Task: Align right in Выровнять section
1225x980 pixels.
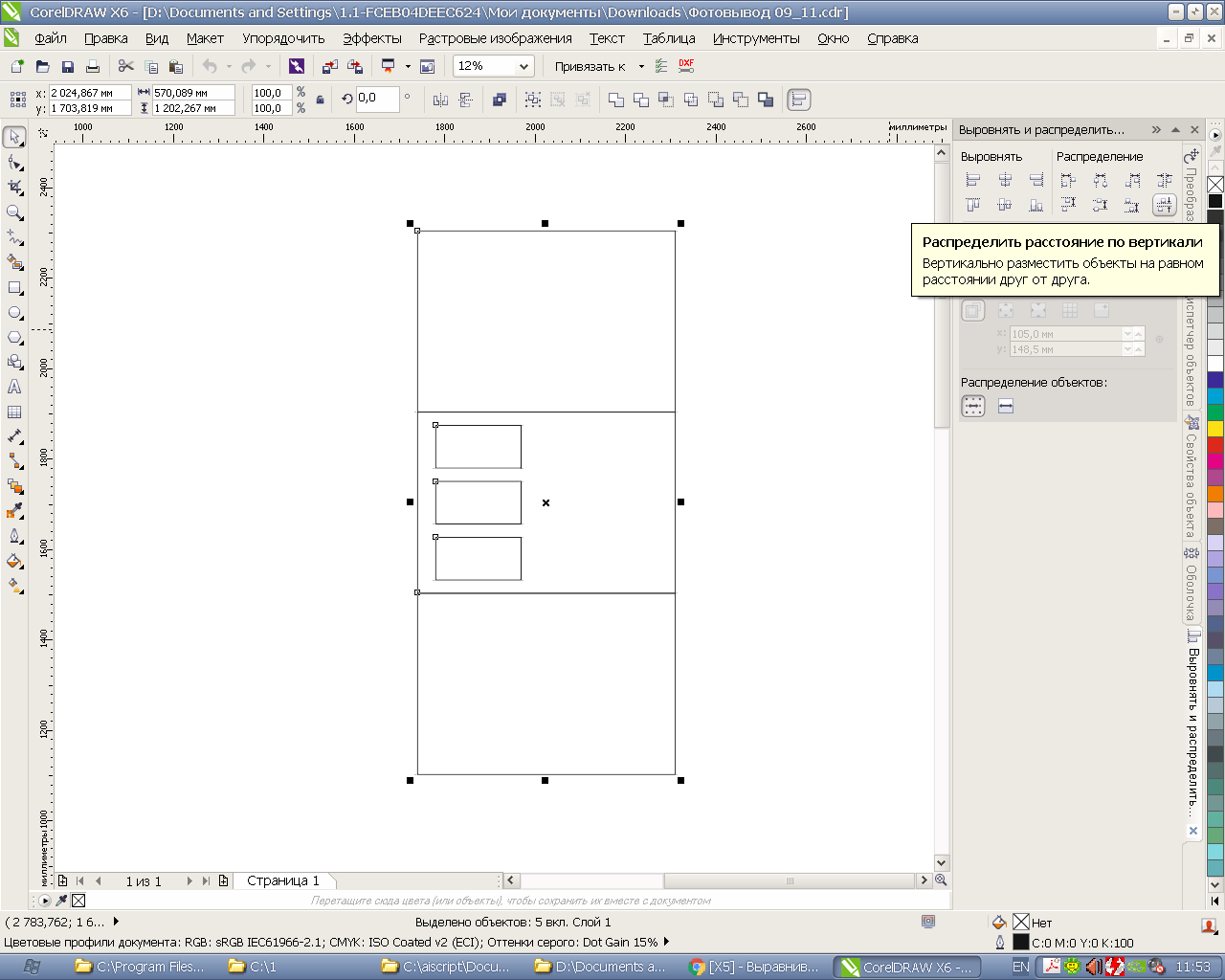Action: pos(1036,180)
